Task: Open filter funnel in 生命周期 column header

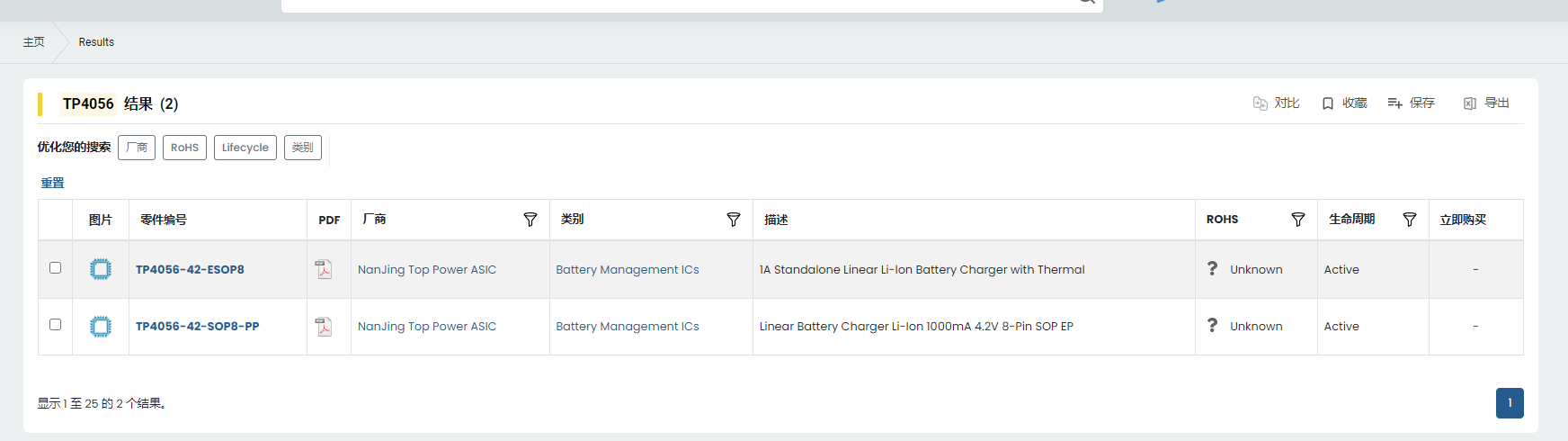Action: (1410, 220)
